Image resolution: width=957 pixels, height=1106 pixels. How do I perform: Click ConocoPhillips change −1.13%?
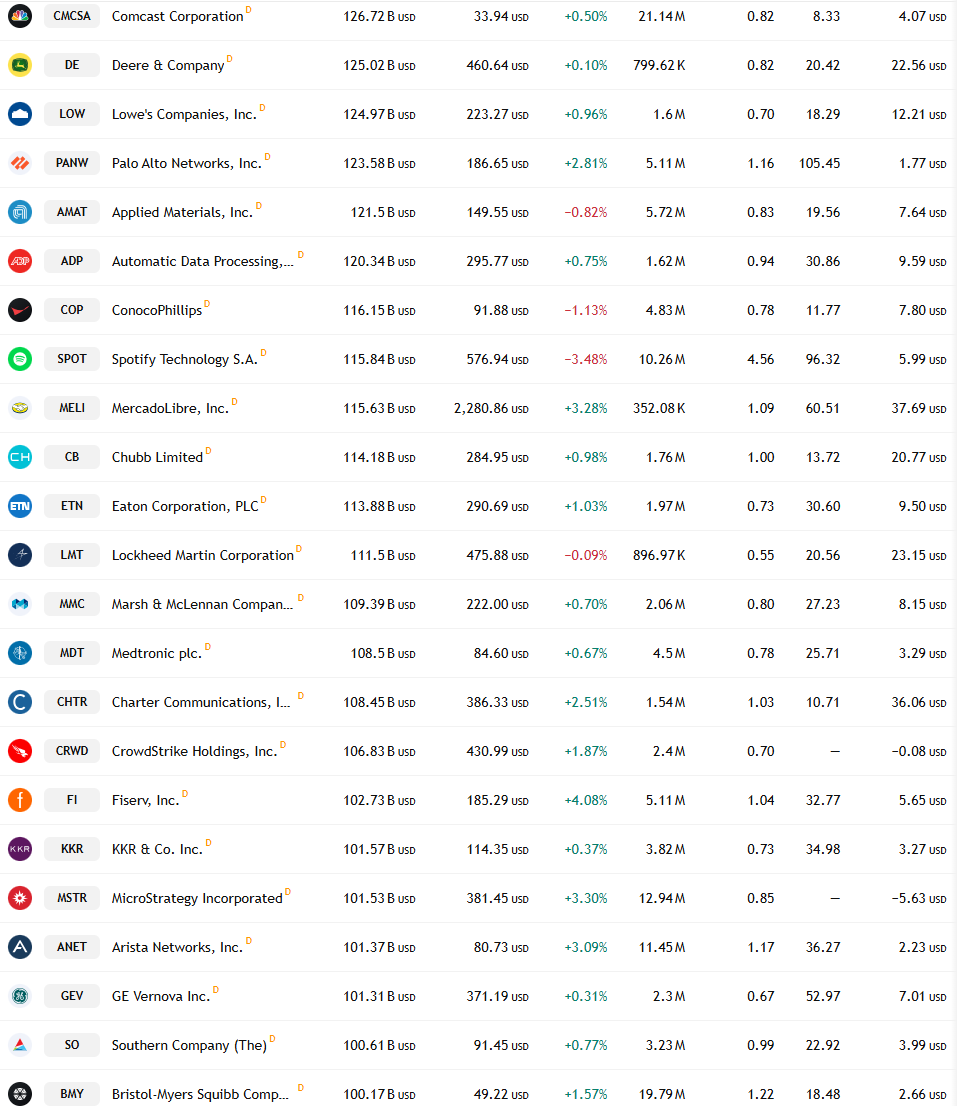585,310
